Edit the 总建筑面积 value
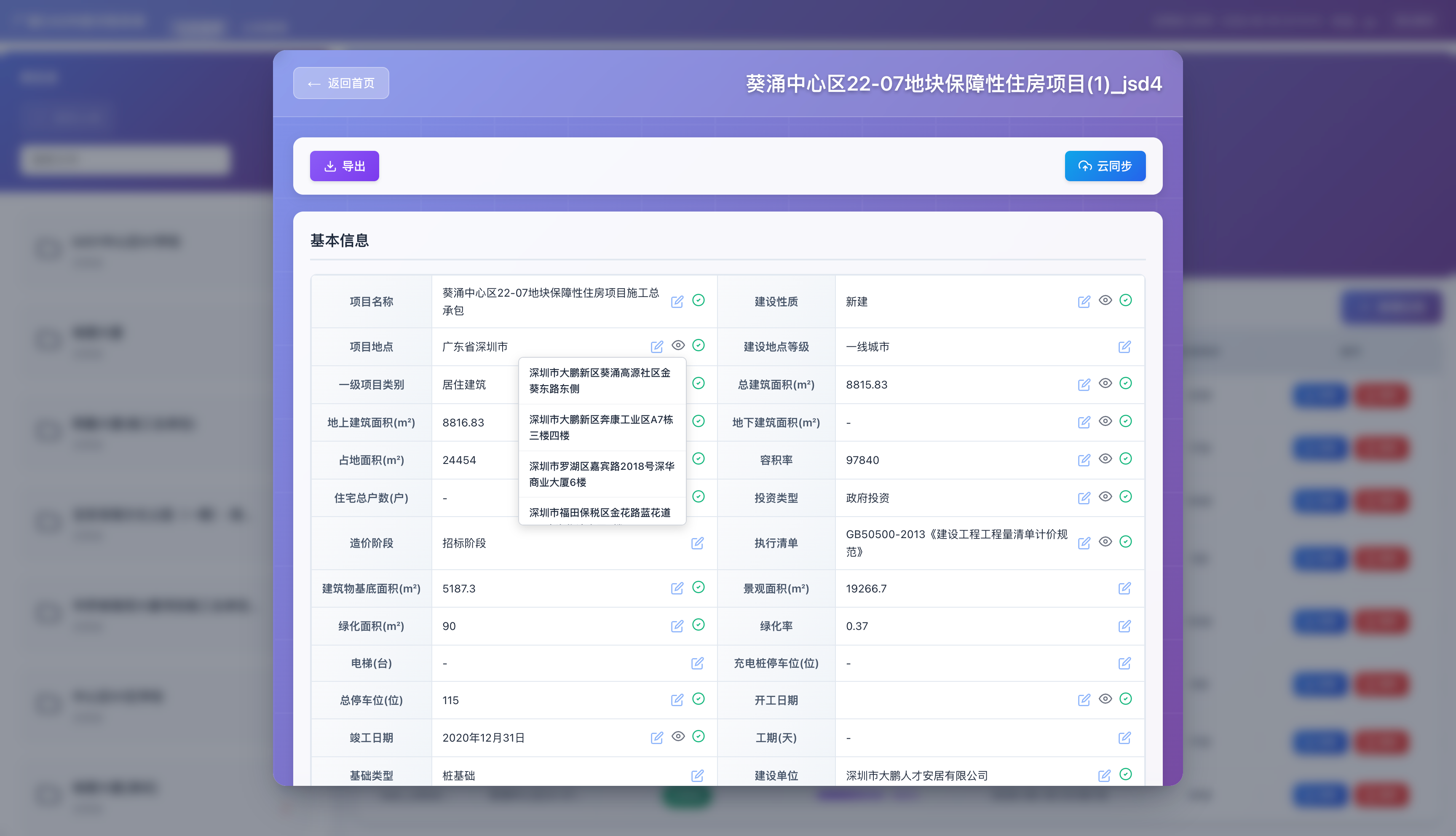The image size is (1456, 836). coord(1084,384)
